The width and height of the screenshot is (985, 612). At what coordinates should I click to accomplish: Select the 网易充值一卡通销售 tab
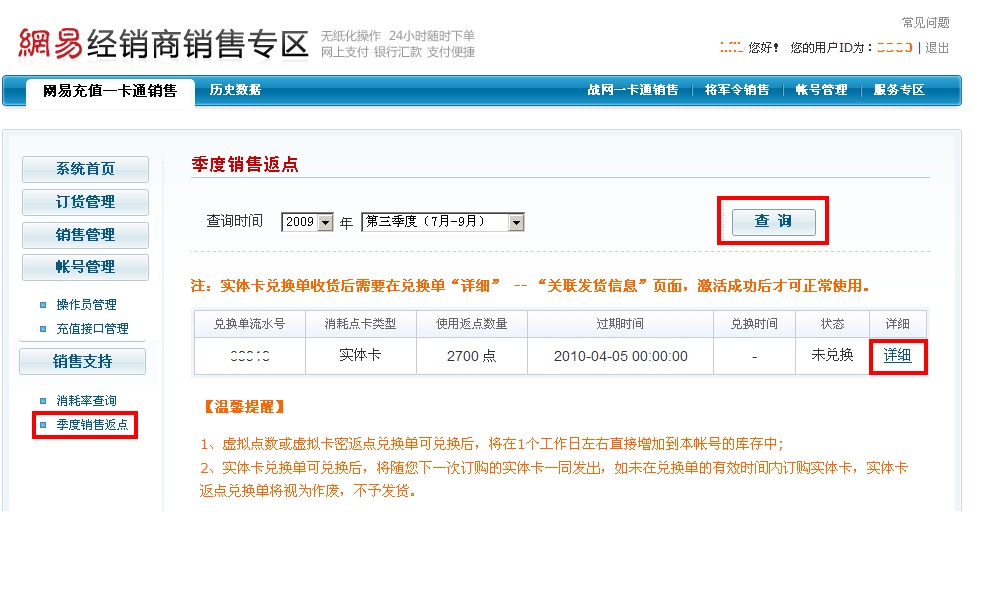pos(110,91)
